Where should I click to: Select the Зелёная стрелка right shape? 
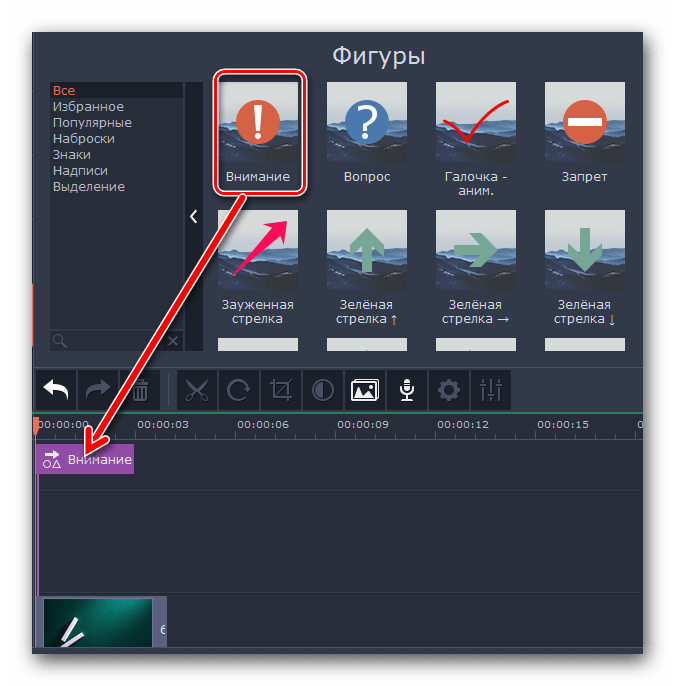(476, 250)
